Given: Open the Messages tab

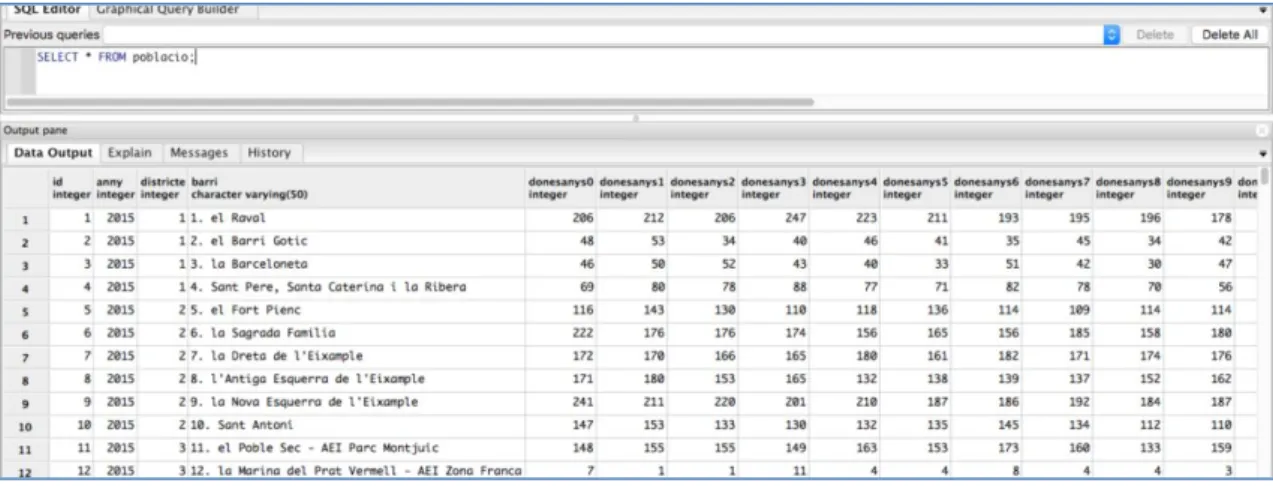Looking at the screenshot, I should pyautogui.click(x=199, y=153).
